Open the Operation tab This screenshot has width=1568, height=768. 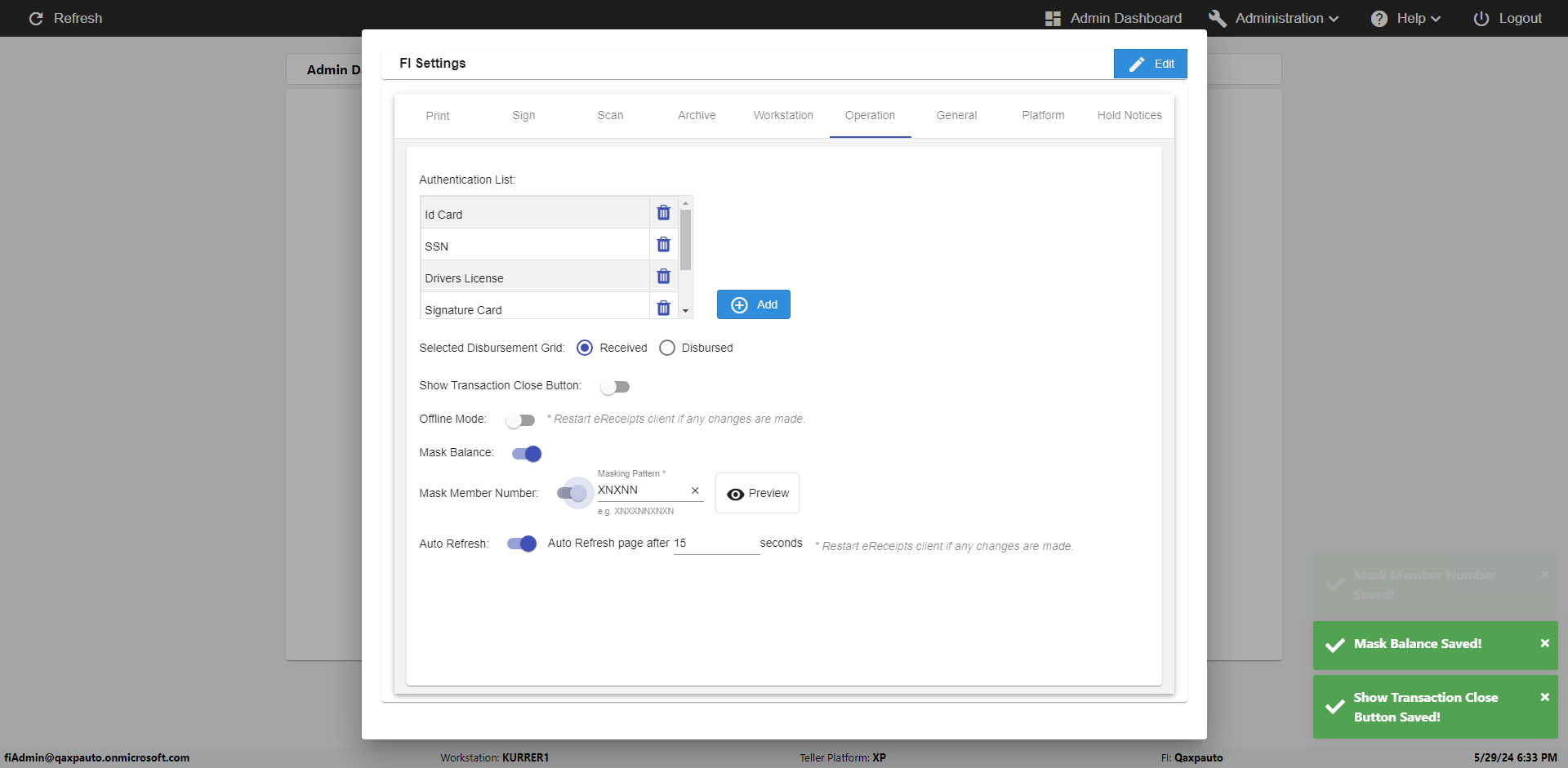pos(870,116)
